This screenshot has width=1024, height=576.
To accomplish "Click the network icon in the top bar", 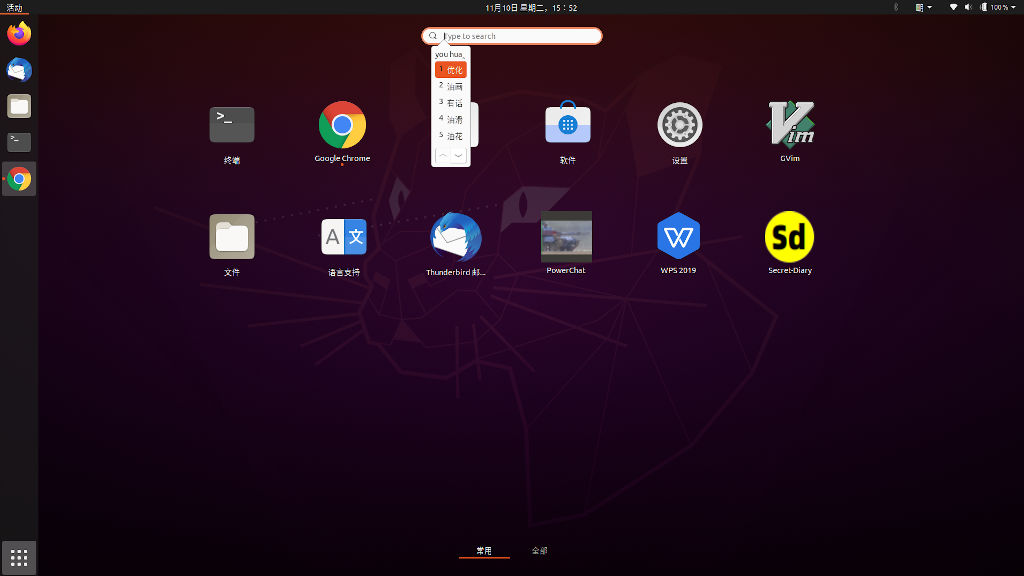I will click(953, 7).
